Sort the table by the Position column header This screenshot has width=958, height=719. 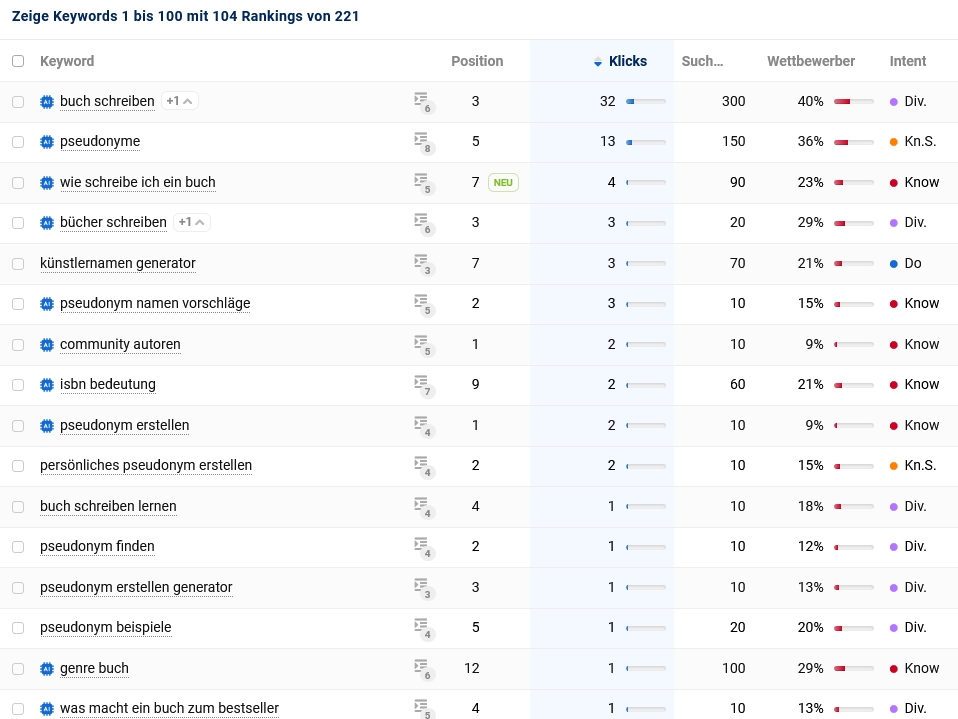coord(477,61)
